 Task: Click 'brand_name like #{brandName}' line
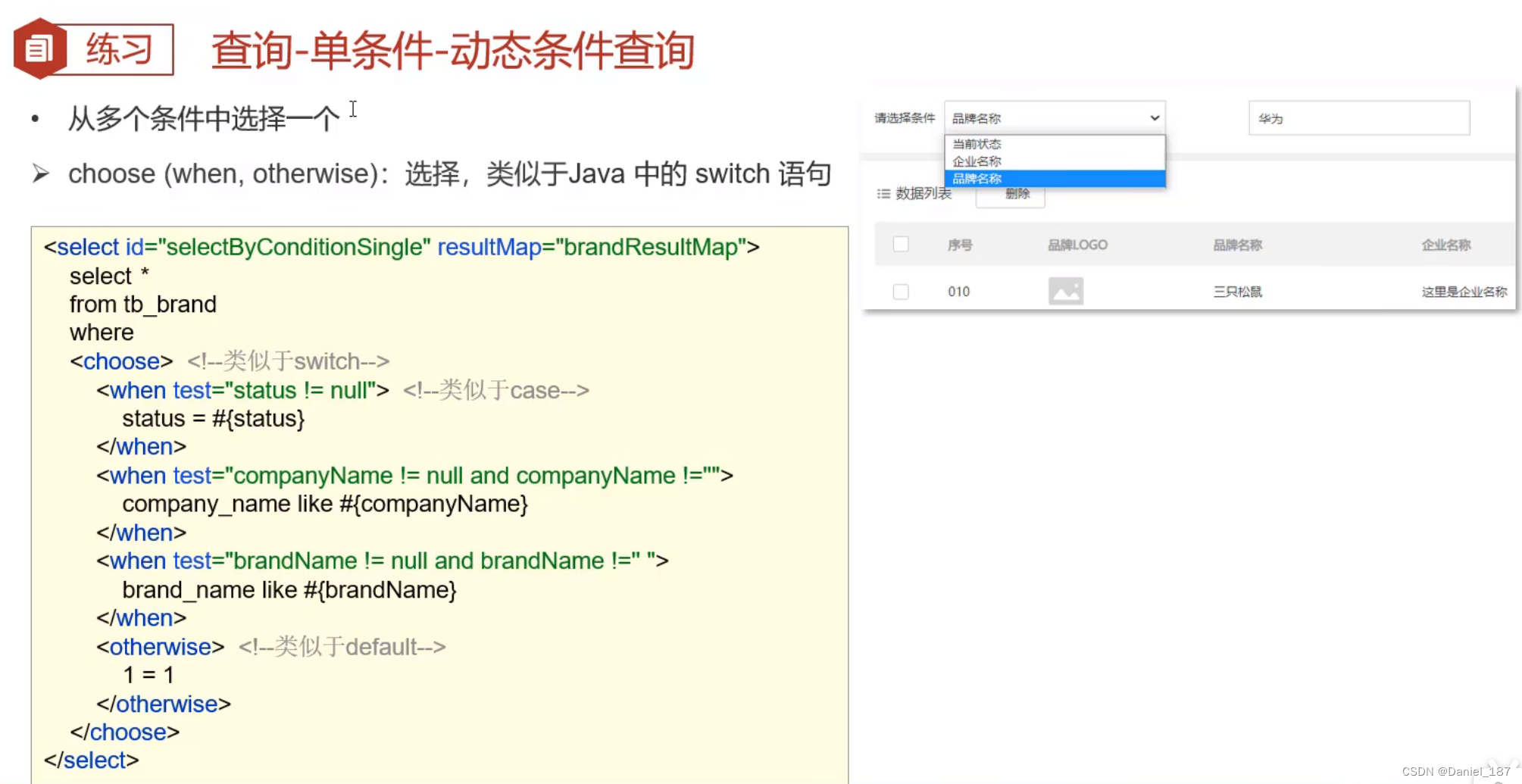tap(289, 590)
